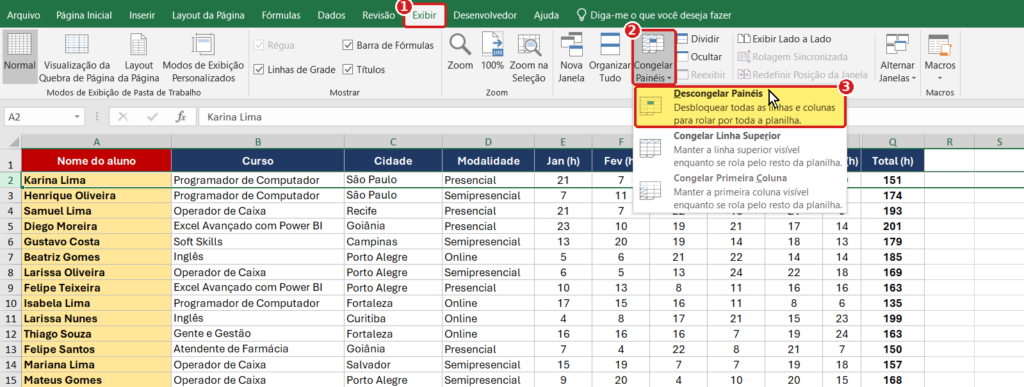Viewport: 1024px width, 387px height.
Task: Select column Q header
Action: (892, 142)
